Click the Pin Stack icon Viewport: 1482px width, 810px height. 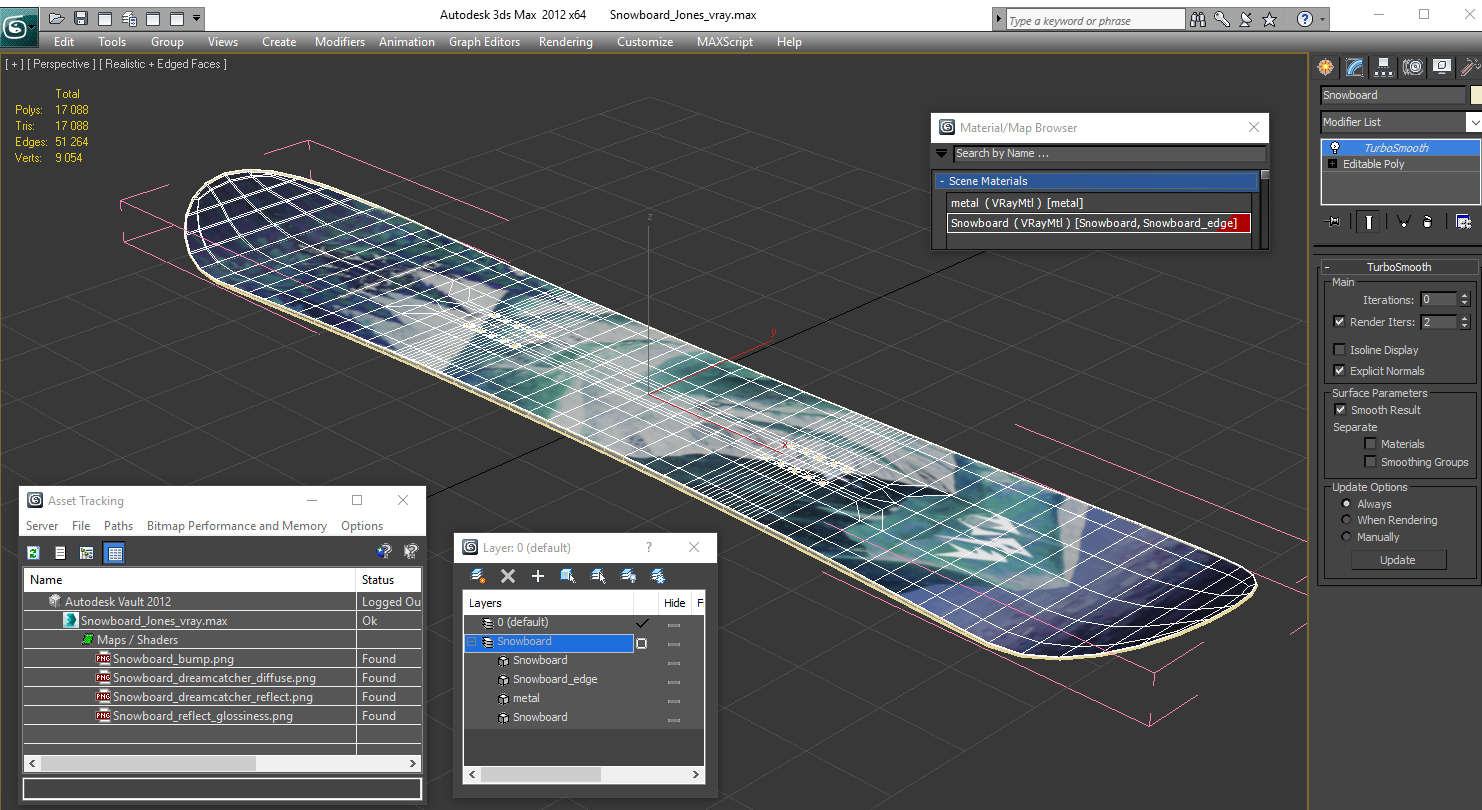click(1332, 222)
